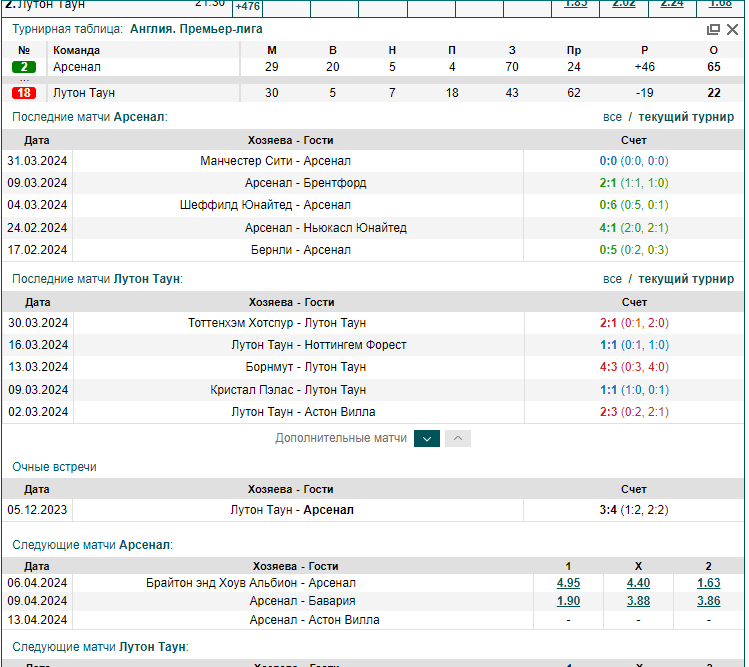Select odds 1.63 for Арсенал away win
The width and height of the screenshot is (749, 667).
708,583
